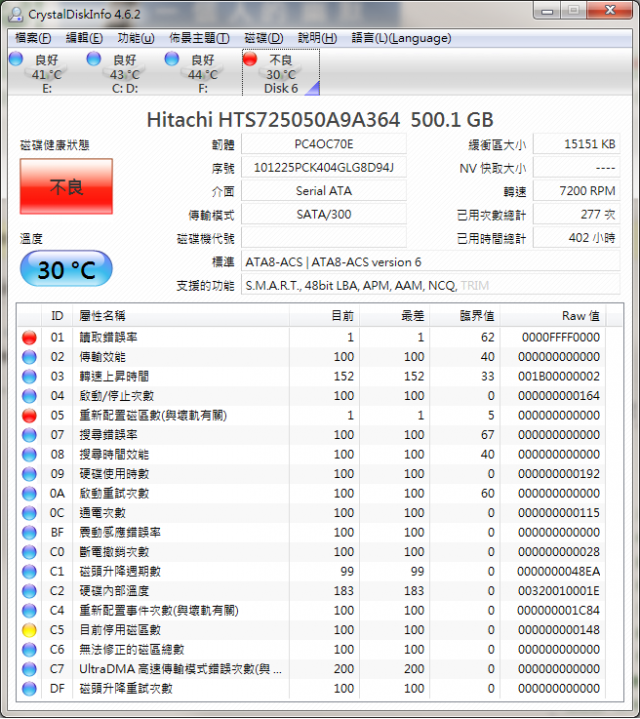
Task: Click the ID column header
Action: pyautogui.click(x=57, y=315)
